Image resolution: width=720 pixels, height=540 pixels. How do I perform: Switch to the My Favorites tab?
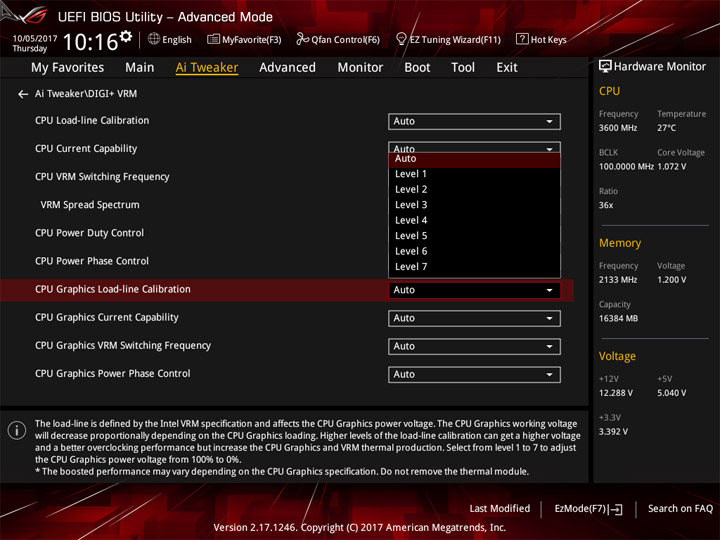tap(68, 68)
